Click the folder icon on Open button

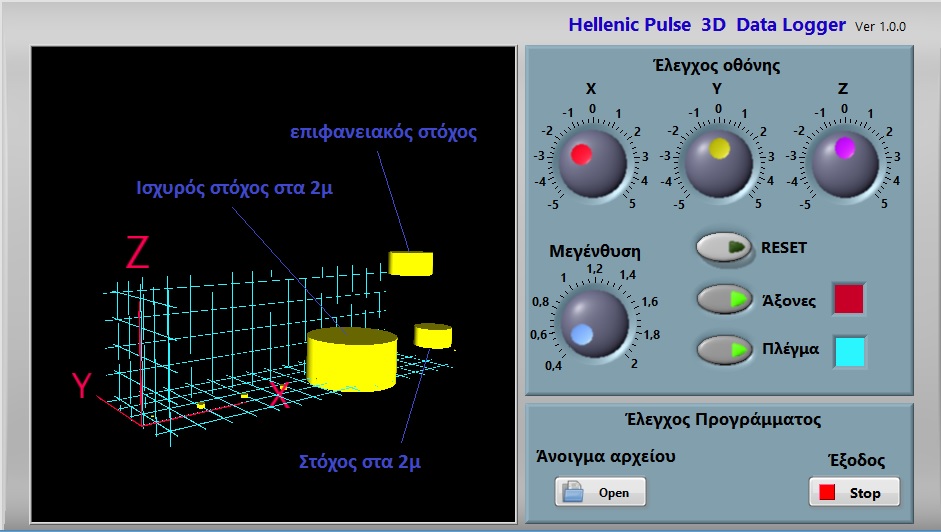point(573,492)
